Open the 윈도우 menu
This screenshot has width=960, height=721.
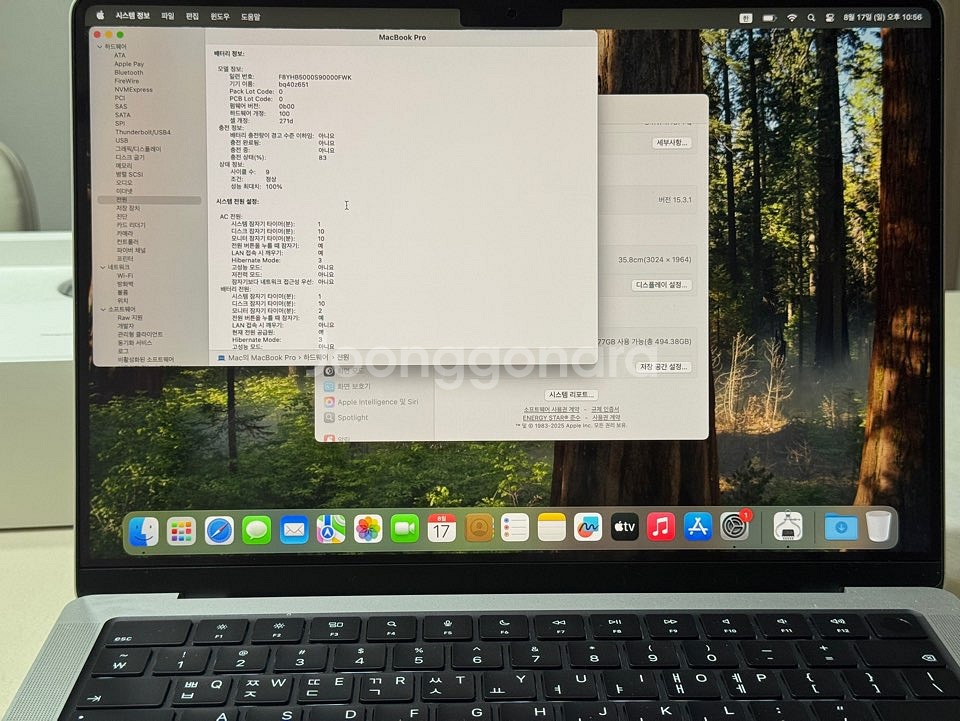point(220,17)
